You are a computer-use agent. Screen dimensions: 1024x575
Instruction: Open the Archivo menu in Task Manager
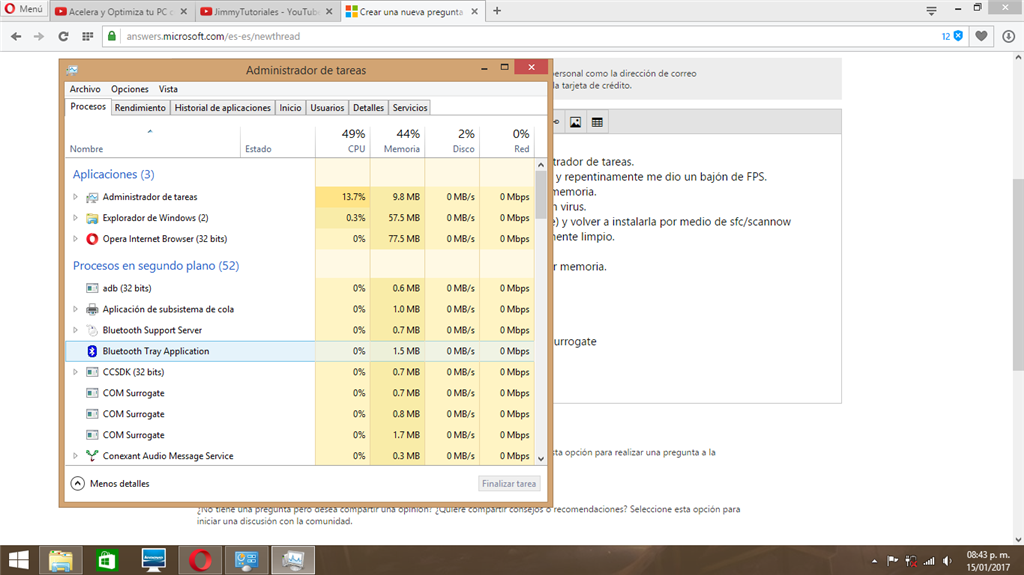(85, 89)
